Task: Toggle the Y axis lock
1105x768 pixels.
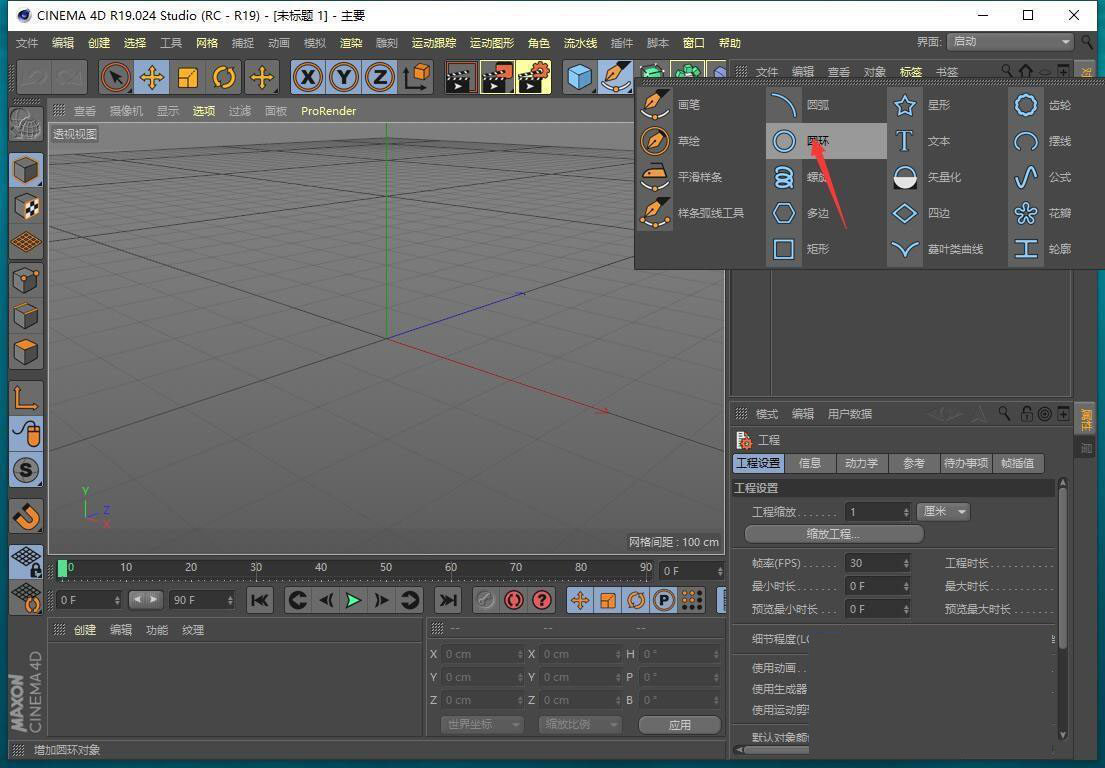Action: (x=344, y=78)
